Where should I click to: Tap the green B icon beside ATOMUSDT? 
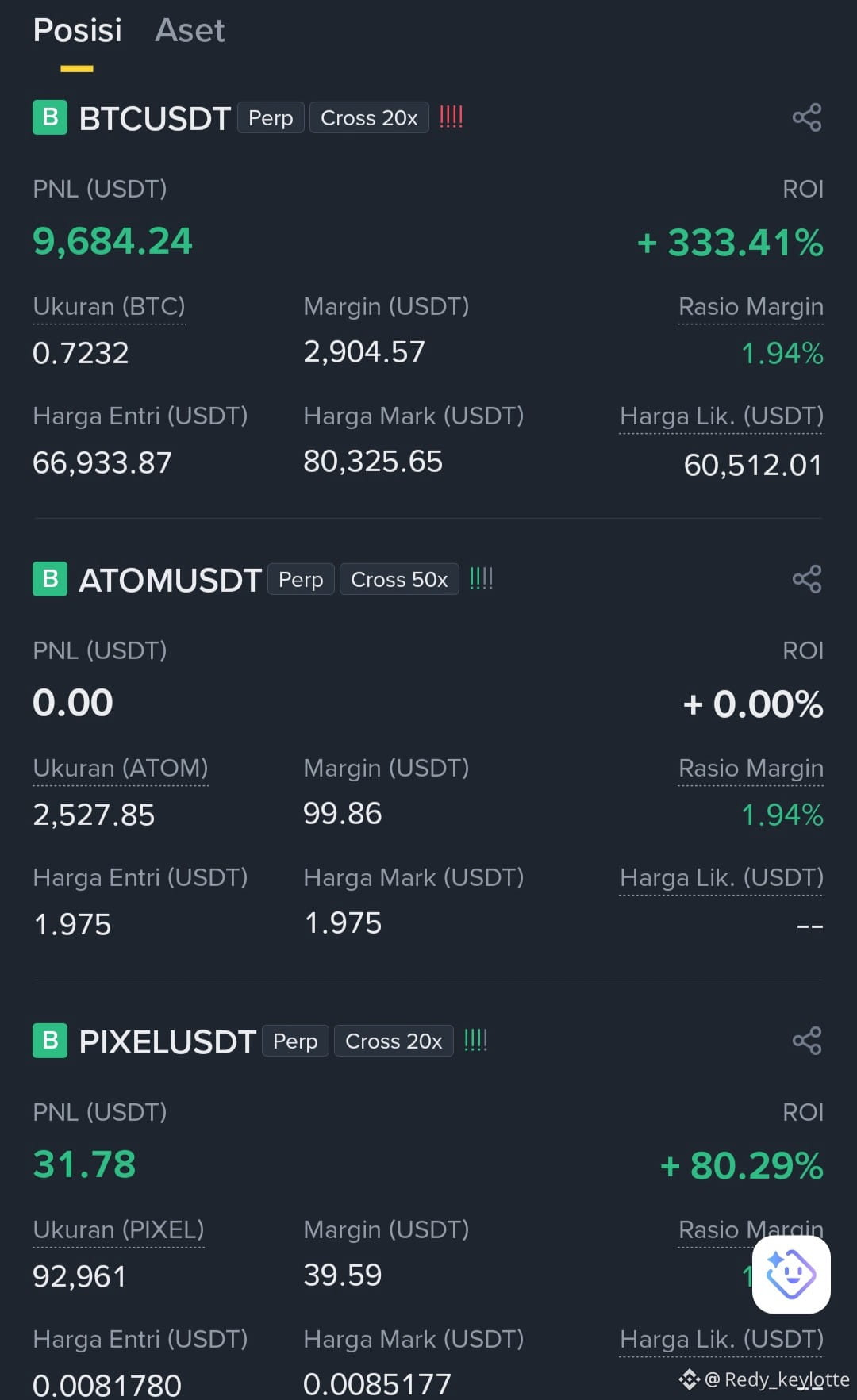coord(50,579)
